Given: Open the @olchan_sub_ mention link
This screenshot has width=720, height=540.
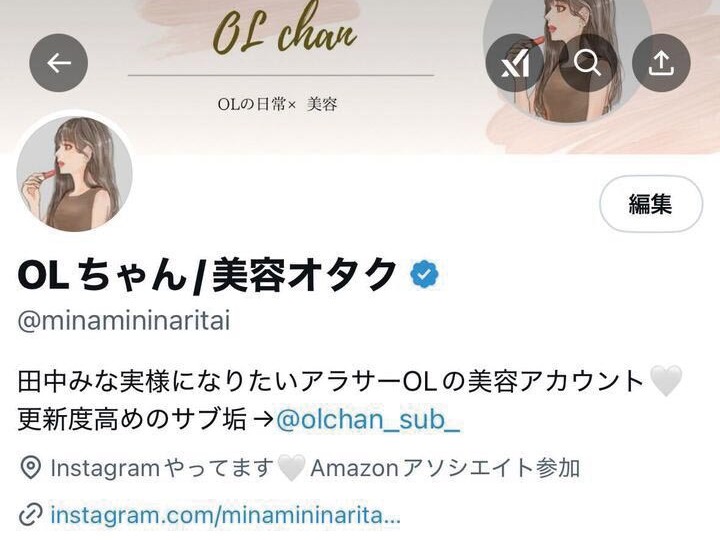Looking at the screenshot, I should coord(368,419).
